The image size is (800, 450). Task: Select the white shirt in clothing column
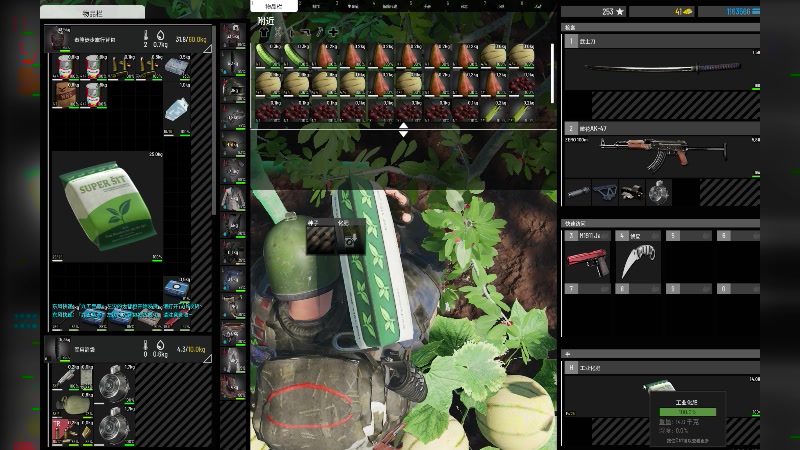233,198
